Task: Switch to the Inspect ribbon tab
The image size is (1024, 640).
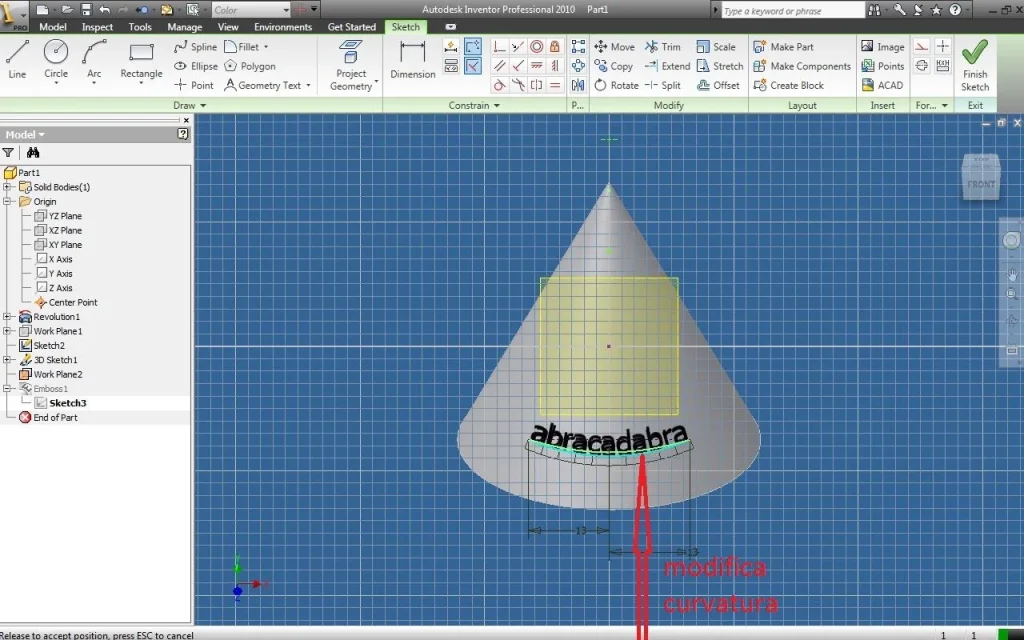Action: coord(97,27)
